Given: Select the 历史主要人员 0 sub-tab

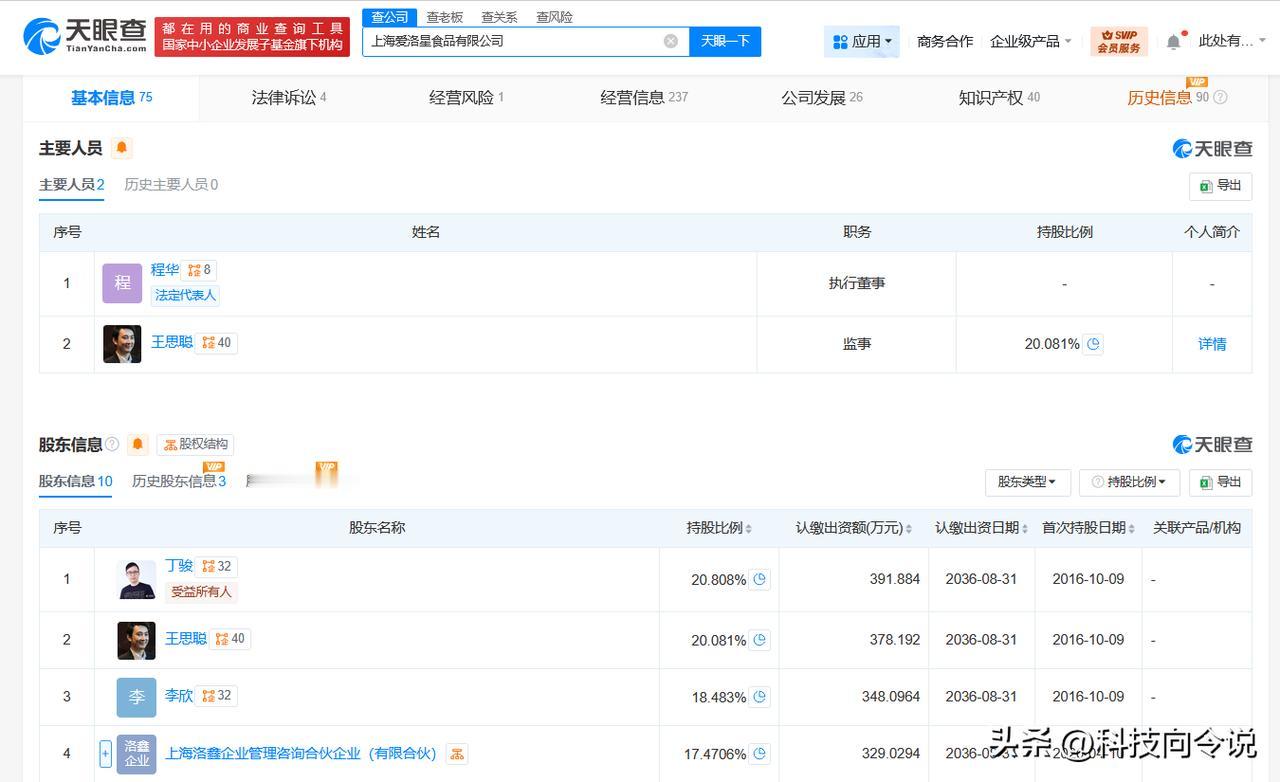Looking at the screenshot, I should [171, 185].
